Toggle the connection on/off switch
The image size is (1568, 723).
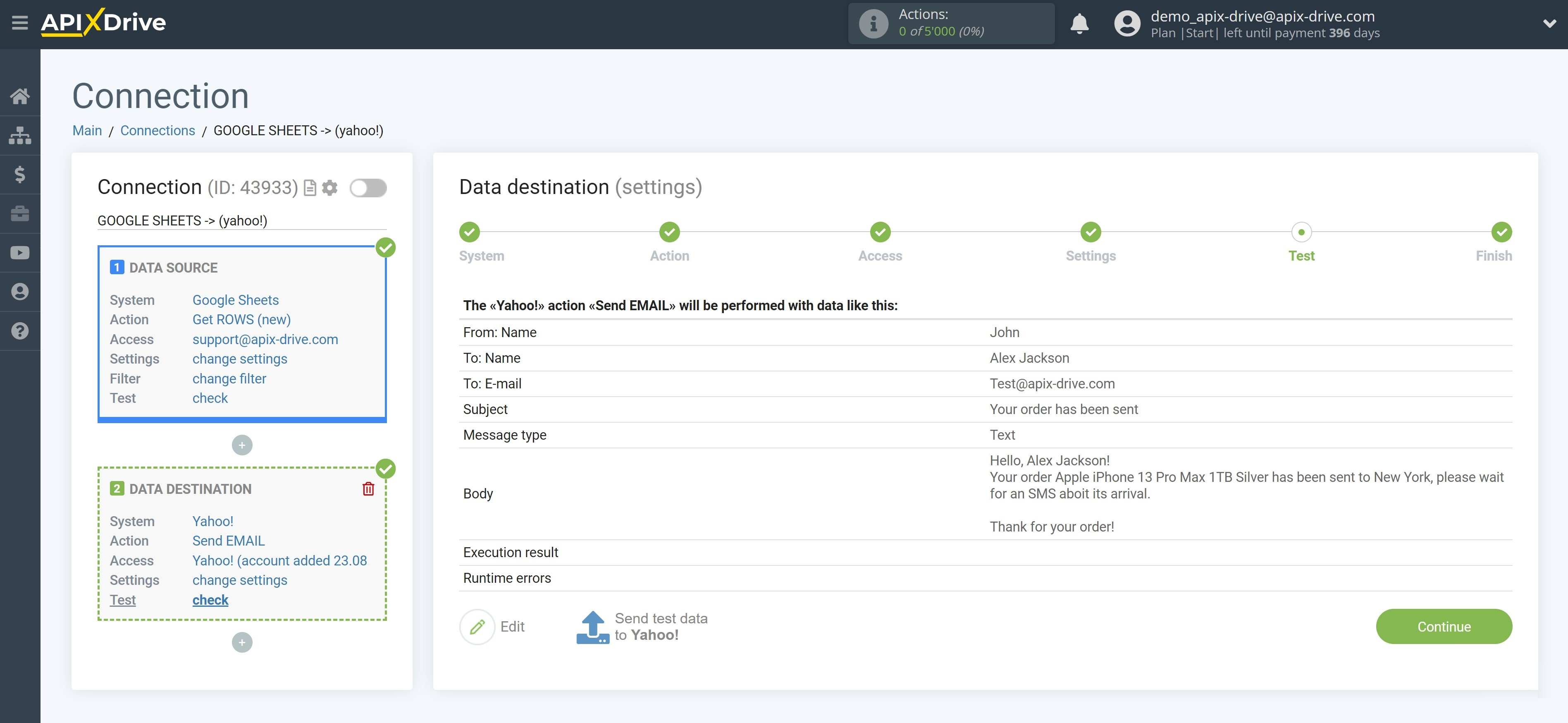[x=368, y=188]
